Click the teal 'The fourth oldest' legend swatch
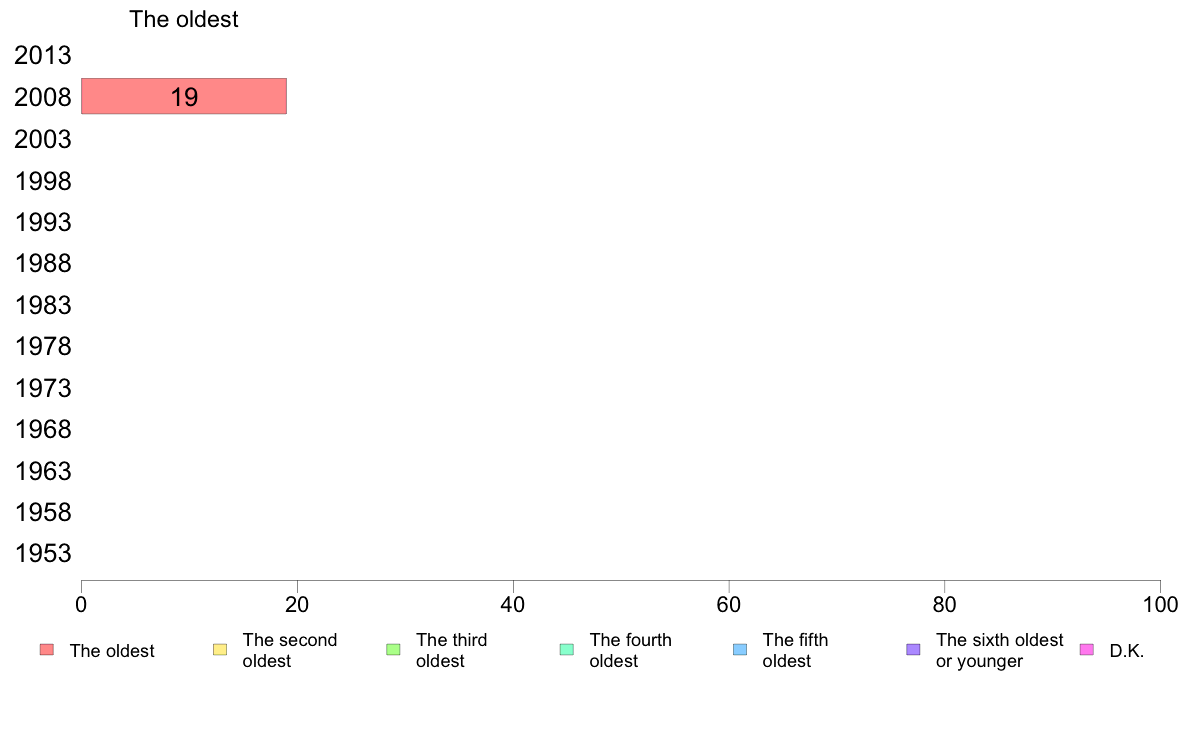Screen dimensions: 1188x736 [x=567, y=650]
